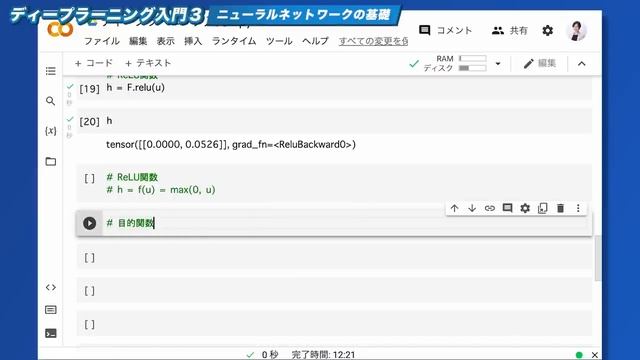The width and height of the screenshot is (640, 360).
Task: Click the 共有 share button
Action: 510,30
